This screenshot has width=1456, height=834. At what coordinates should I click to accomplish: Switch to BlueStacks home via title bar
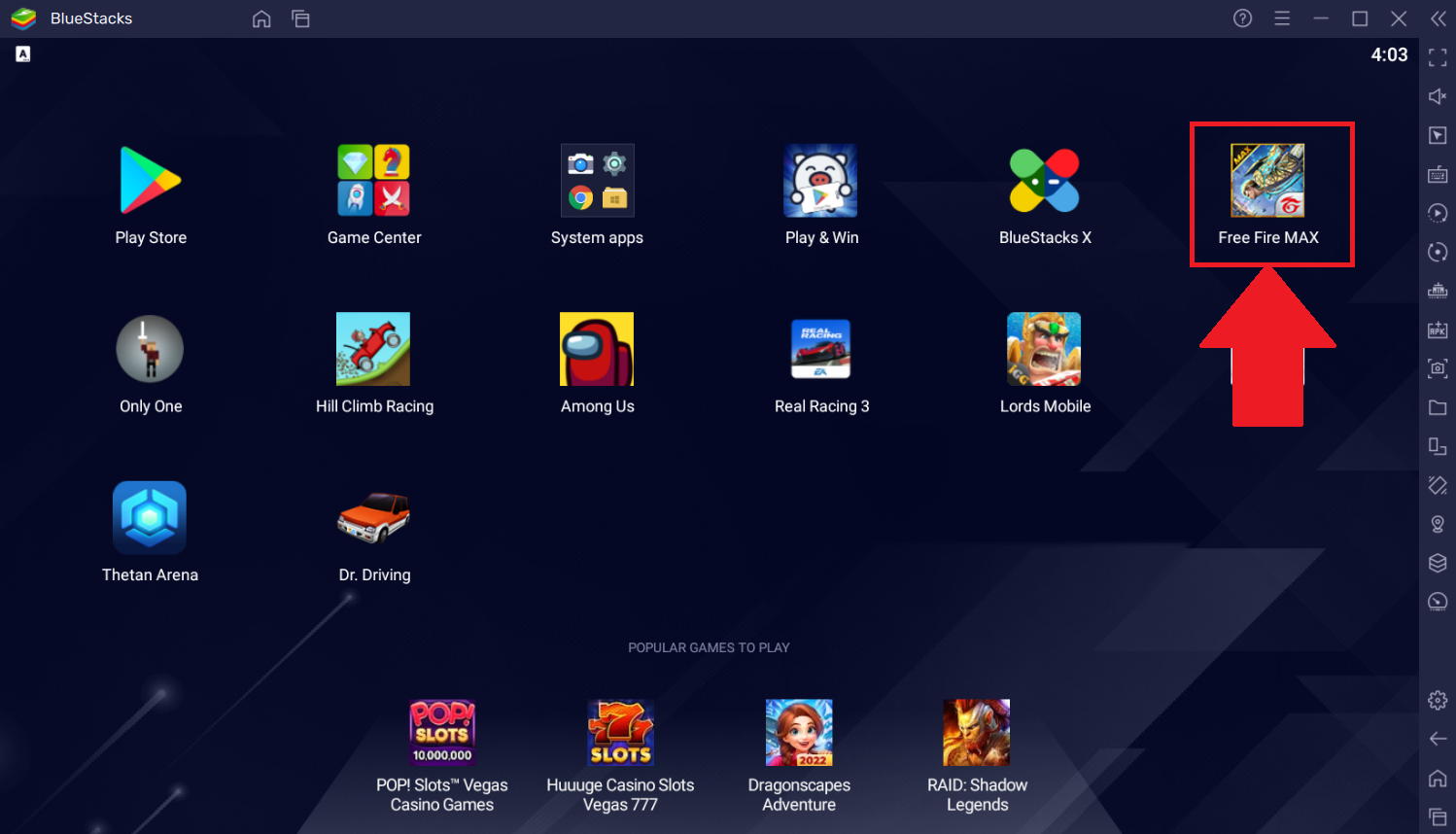point(260,18)
